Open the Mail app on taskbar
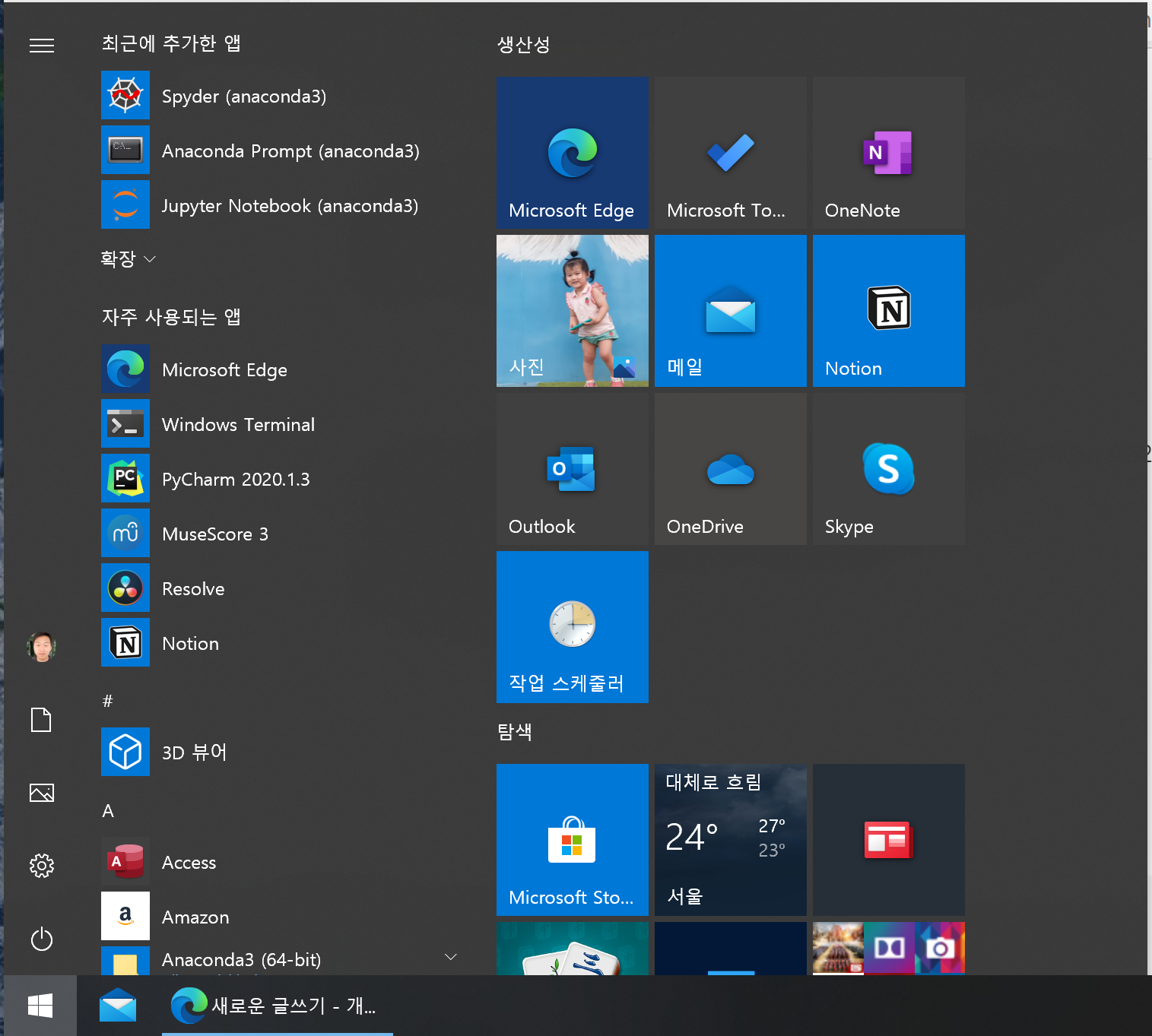1152x1036 pixels. (x=118, y=1006)
